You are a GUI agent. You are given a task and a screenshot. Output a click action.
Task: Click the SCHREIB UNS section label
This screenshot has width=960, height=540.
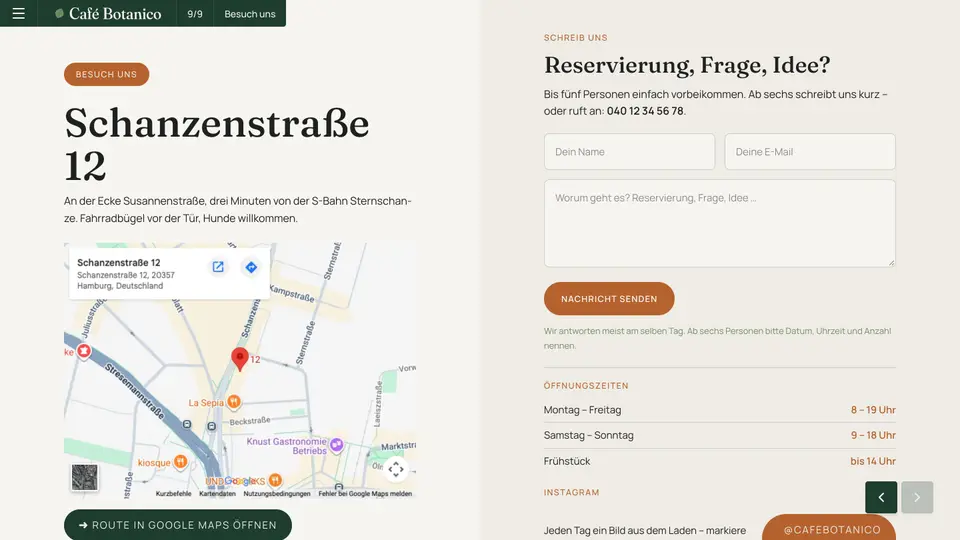click(576, 37)
